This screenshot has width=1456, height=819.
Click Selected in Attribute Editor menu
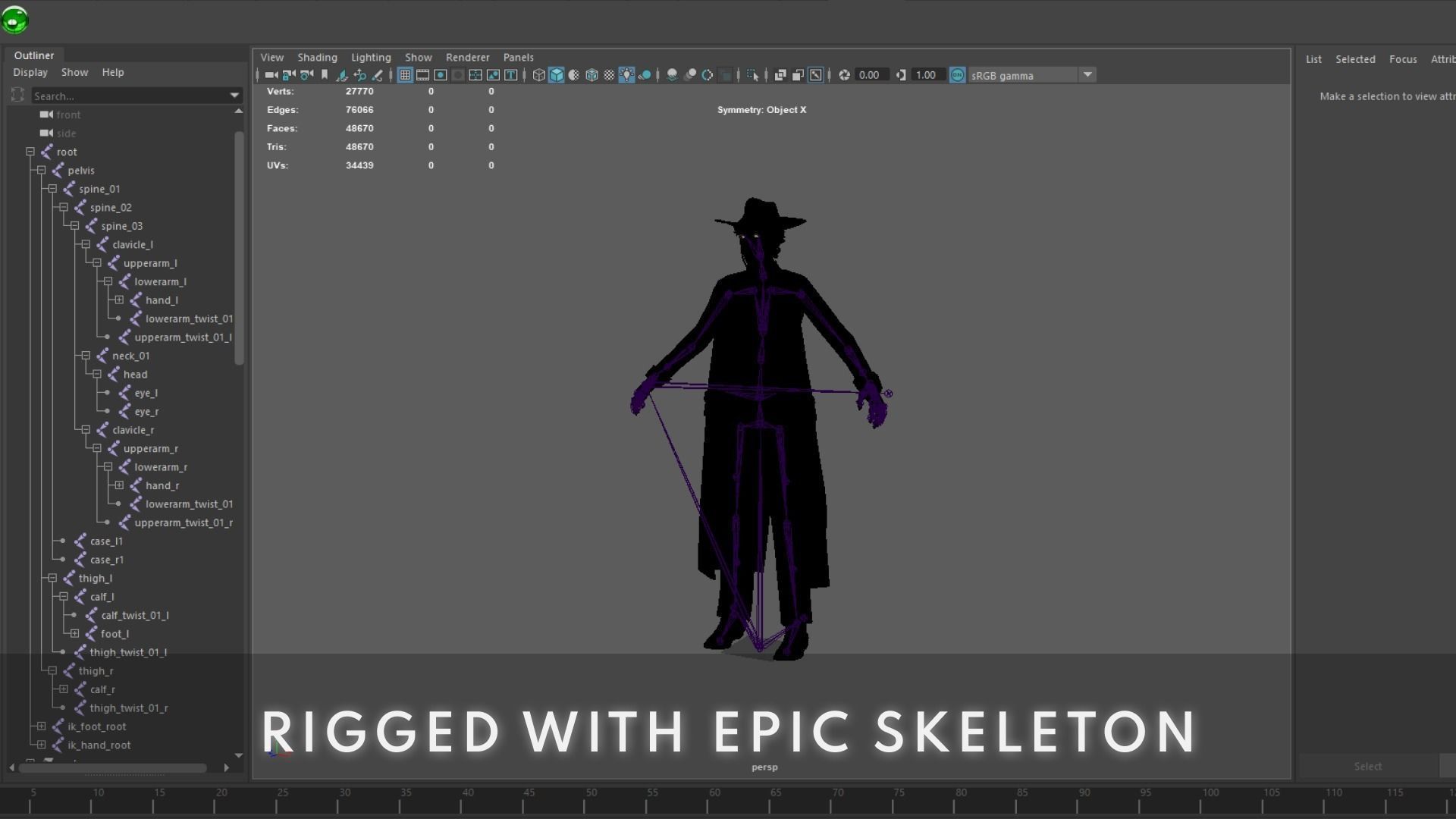point(1355,59)
